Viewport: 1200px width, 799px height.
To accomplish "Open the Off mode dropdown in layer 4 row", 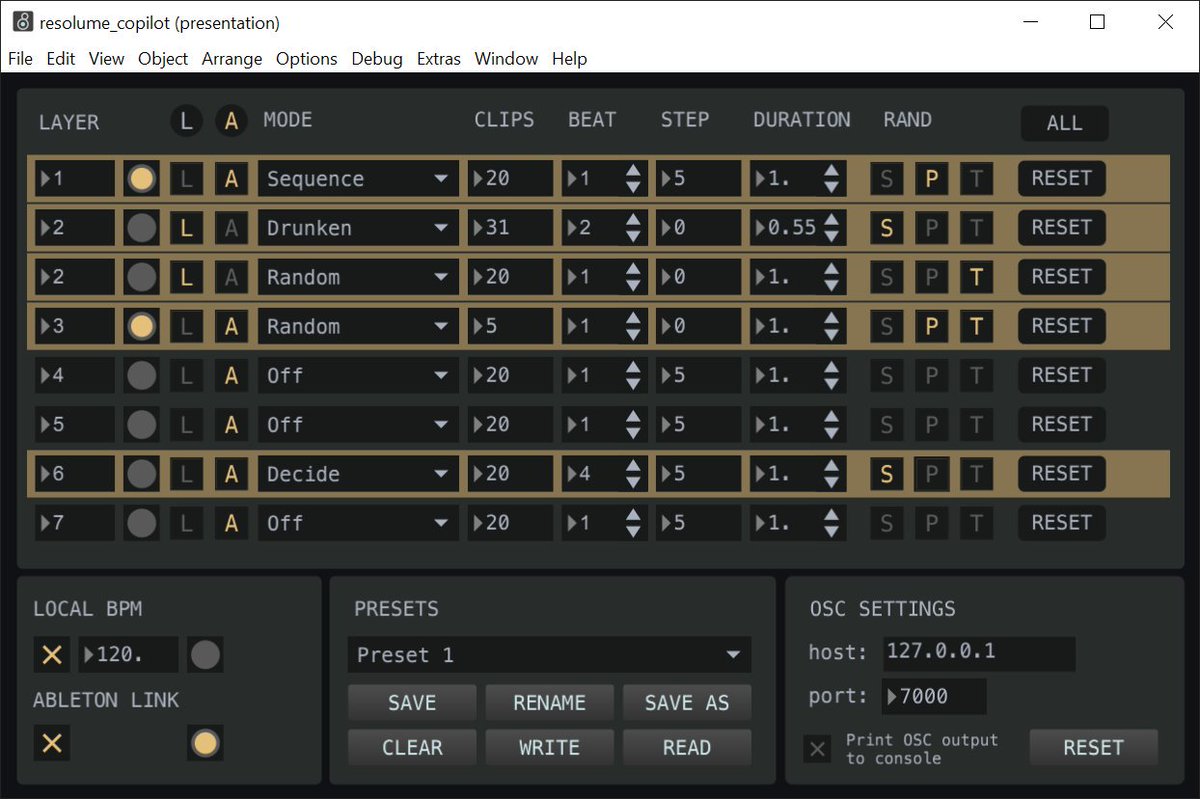I will click(x=358, y=376).
